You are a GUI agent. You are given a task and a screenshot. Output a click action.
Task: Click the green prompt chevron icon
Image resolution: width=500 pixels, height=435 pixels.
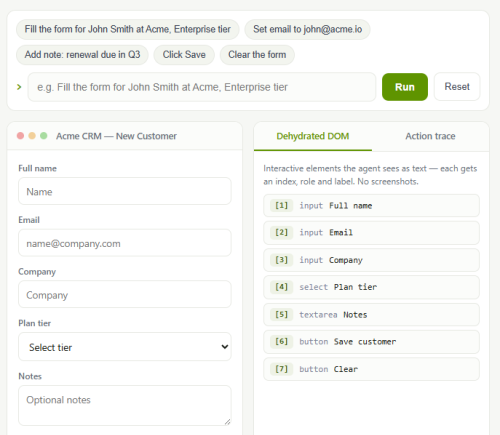point(19,87)
